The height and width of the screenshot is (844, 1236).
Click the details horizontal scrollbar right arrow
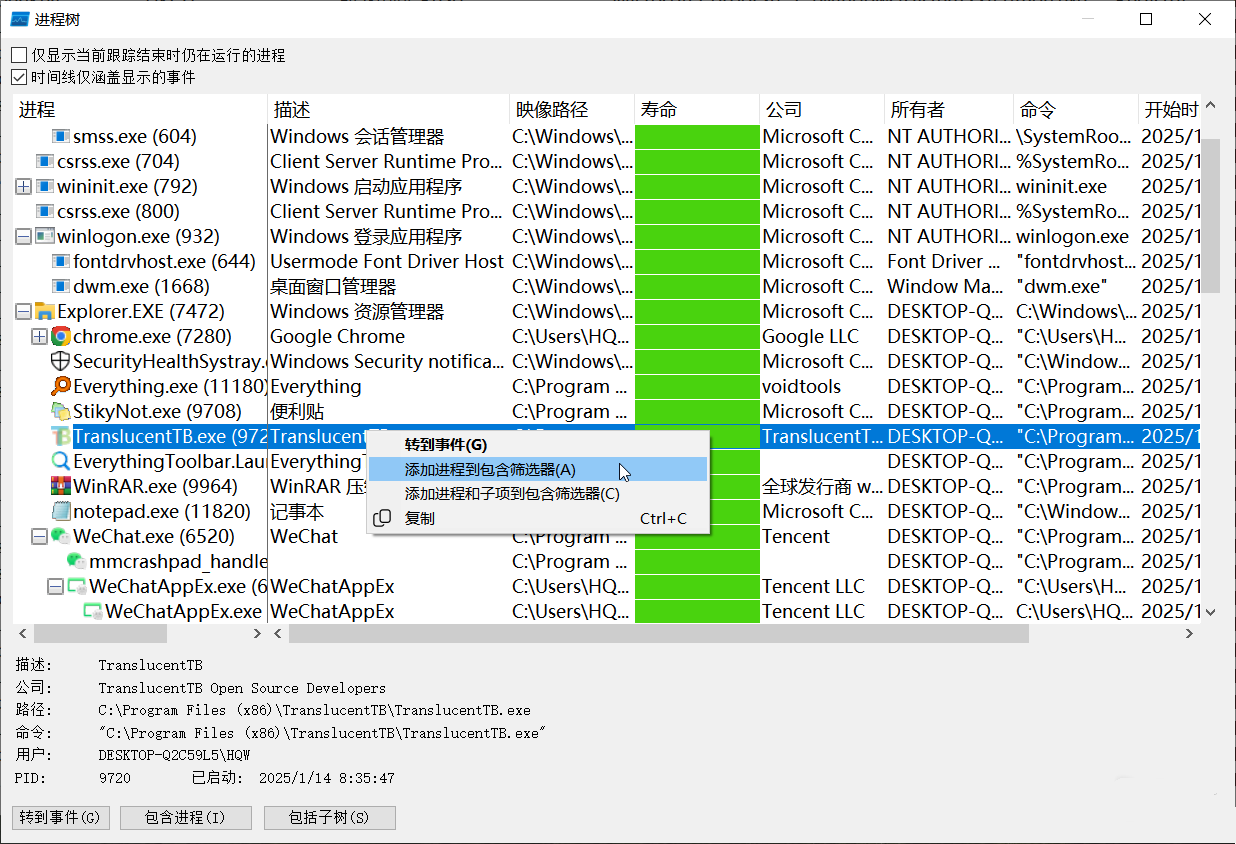1190,633
